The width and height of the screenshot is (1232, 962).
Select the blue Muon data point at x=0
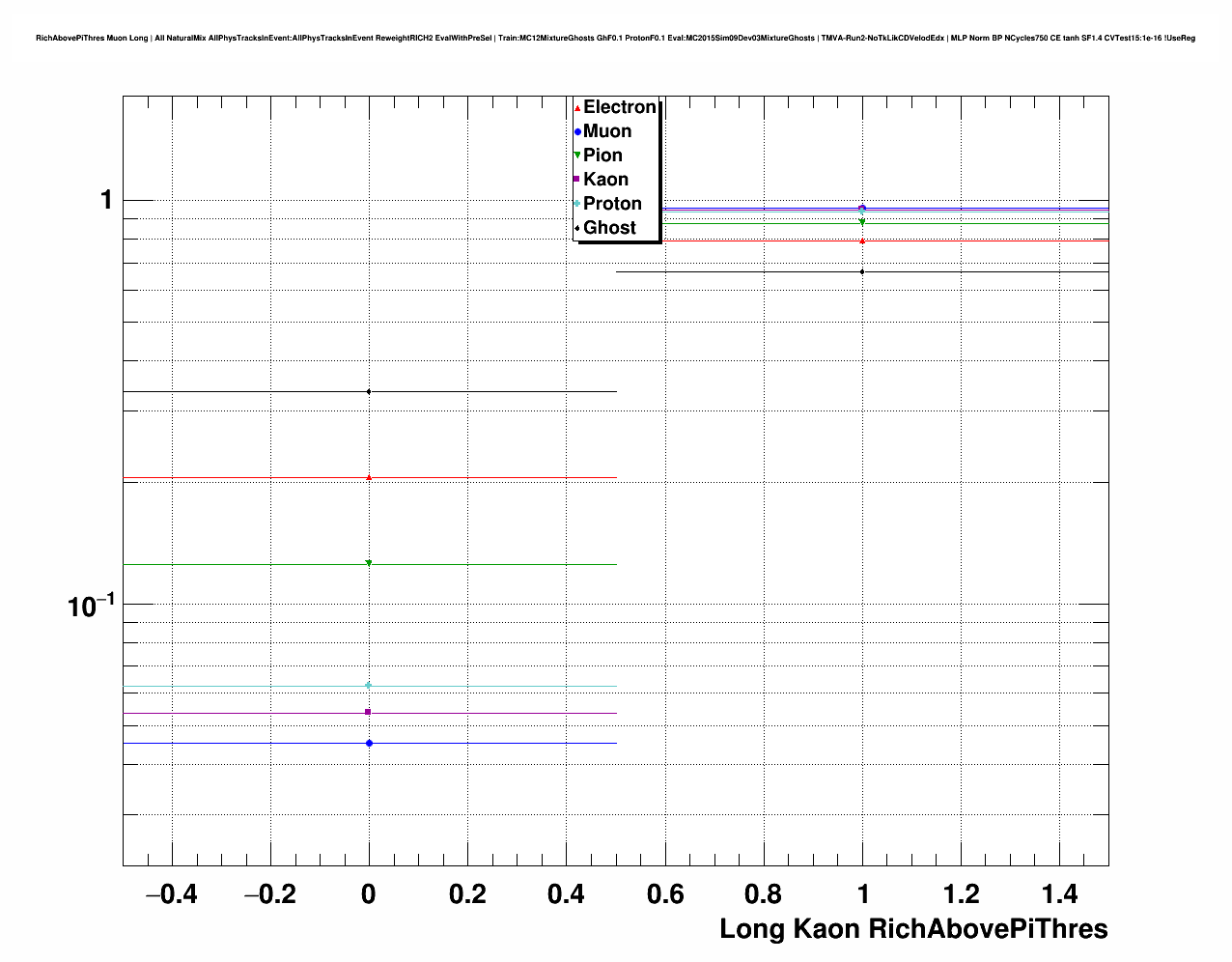369,743
